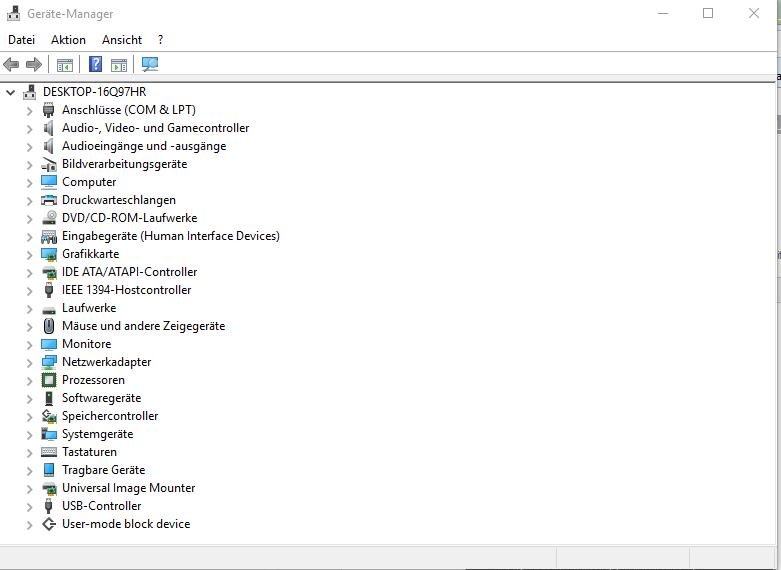781x570 pixels.
Task: Select the Bildverarbeitungsgeräte row
Action: tap(125, 164)
